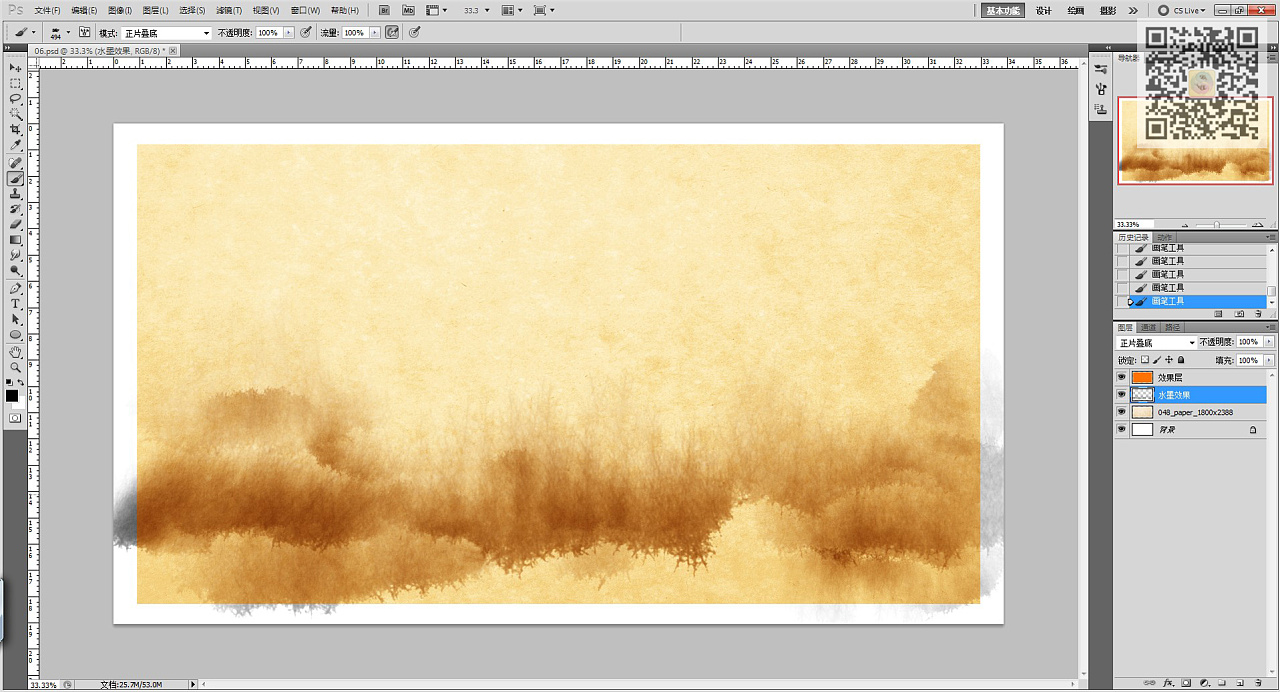Select the Pen tool
This screenshot has height=692, width=1280.
click(15, 288)
